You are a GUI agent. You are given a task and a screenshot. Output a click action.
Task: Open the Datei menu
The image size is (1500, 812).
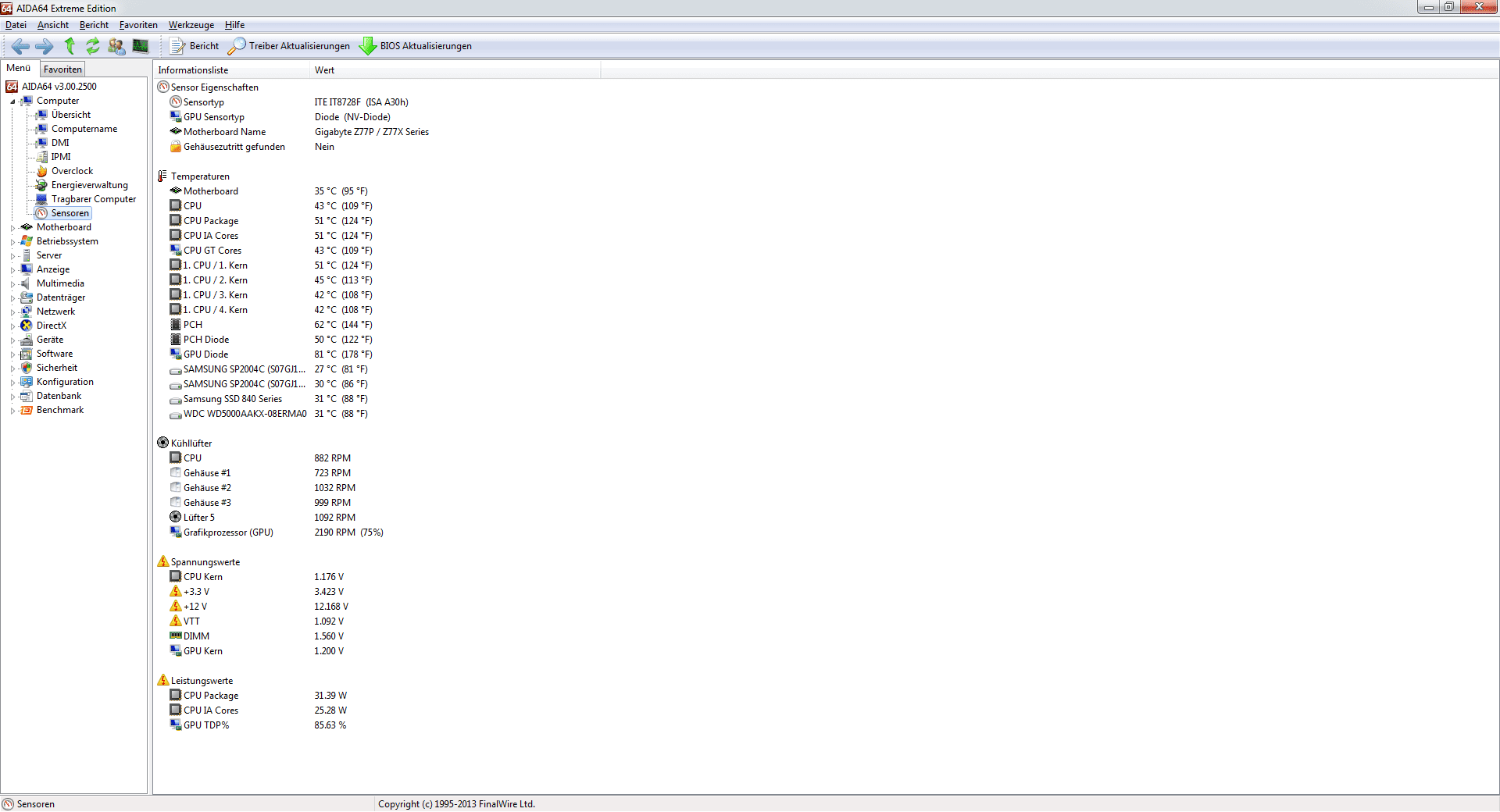(x=16, y=25)
